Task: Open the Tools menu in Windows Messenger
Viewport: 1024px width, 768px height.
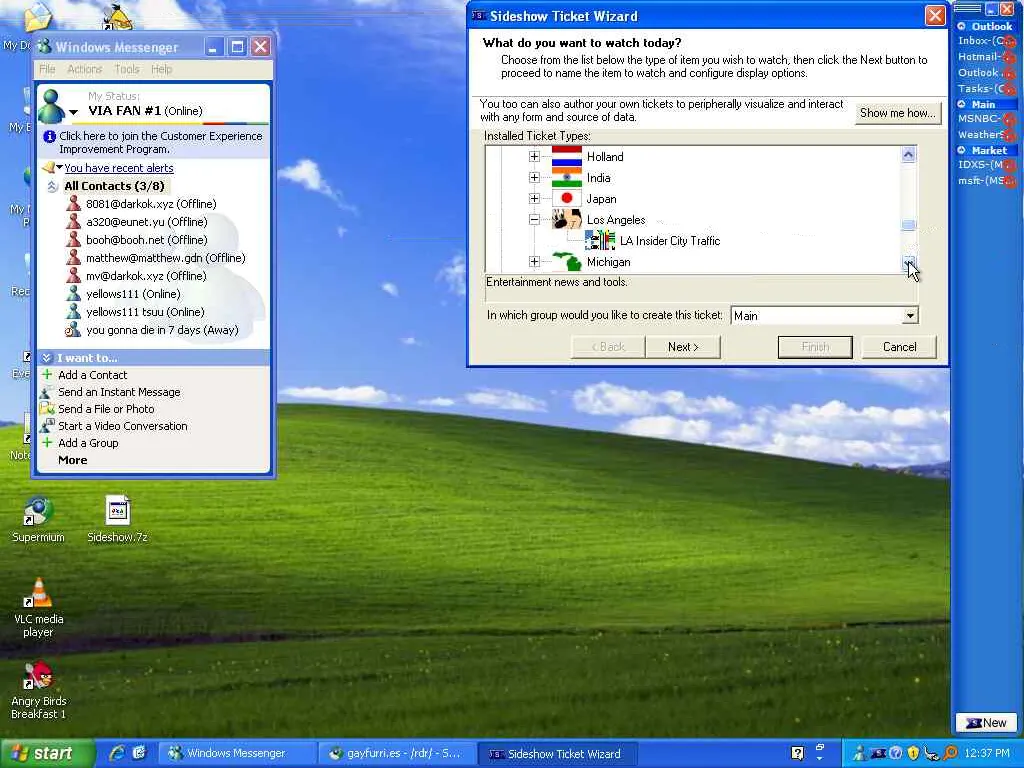Action: [127, 69]
